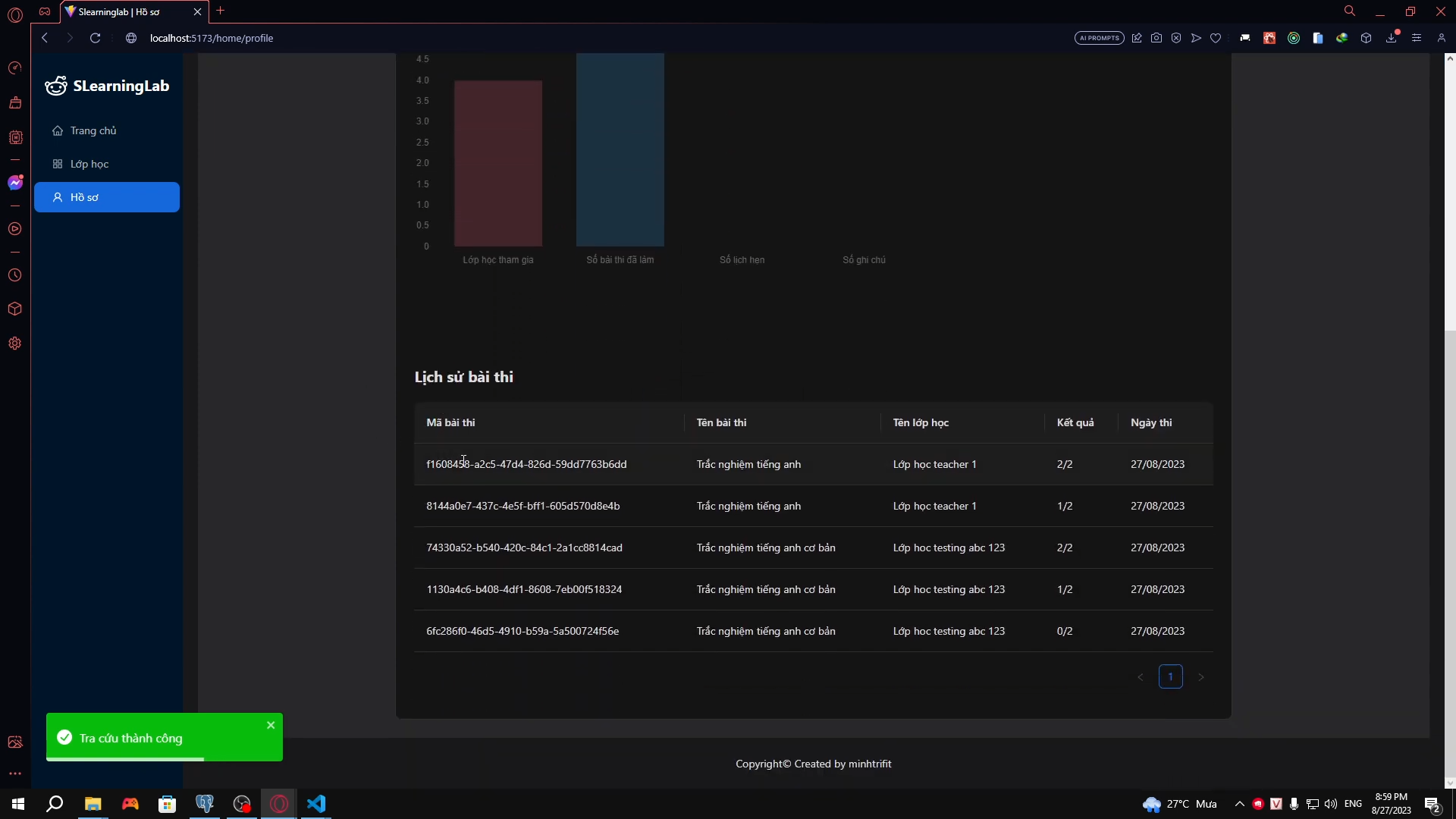Image resolution: width=1456 pixels, height=819 pixels.
Task: Reload the page with refresh icon
Action: point(95,38)
